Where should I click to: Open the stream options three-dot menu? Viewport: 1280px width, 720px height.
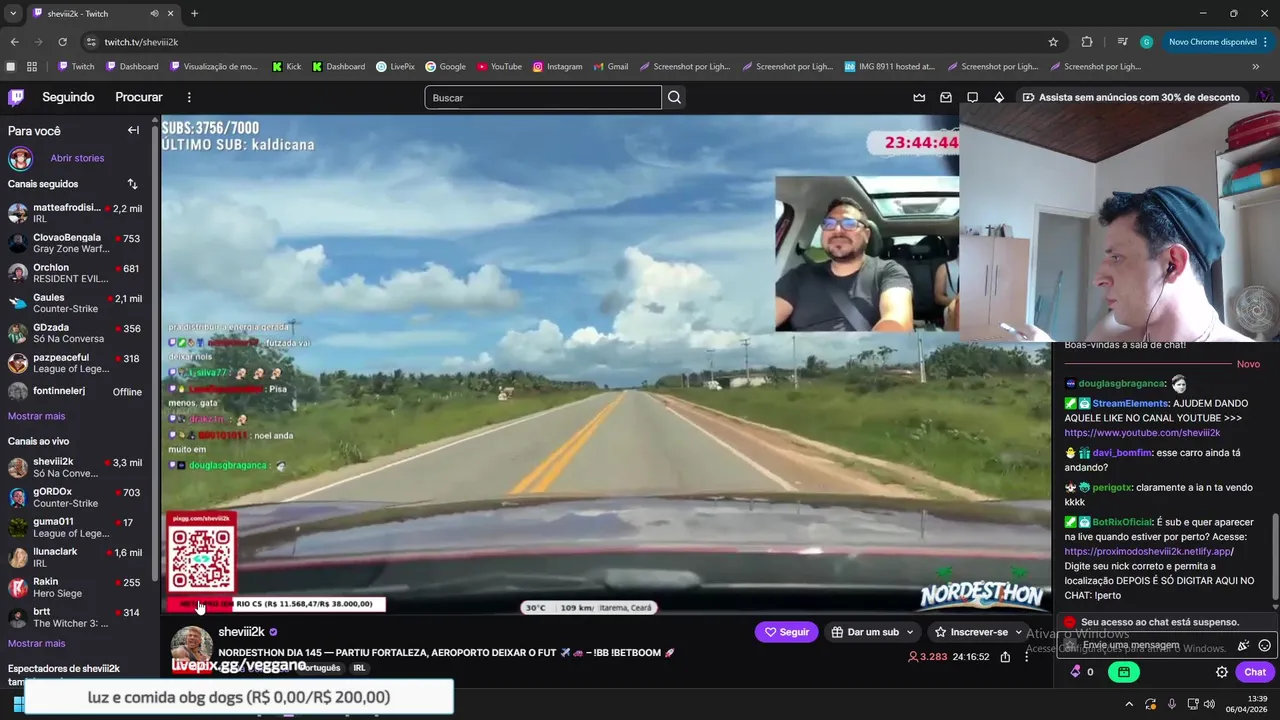[x=1026, y=657]
